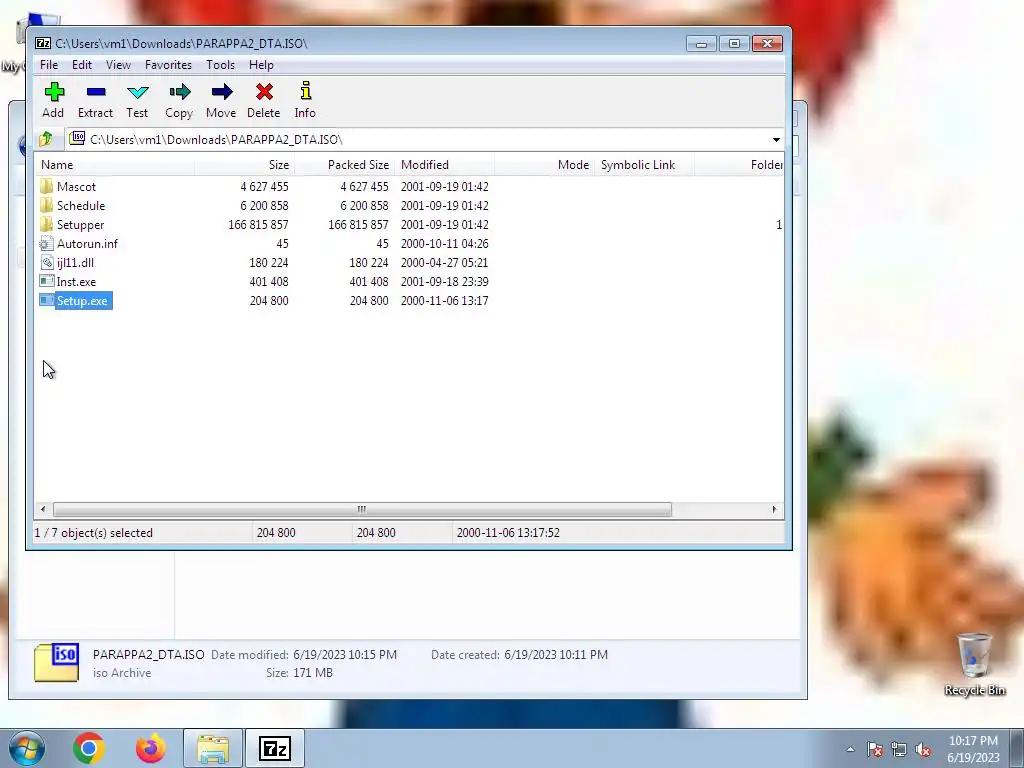The width and height of the screenshot is (1024, 768).
Task: Click Schedule modified date 2001-09-19 01:42
Action: 445,206
